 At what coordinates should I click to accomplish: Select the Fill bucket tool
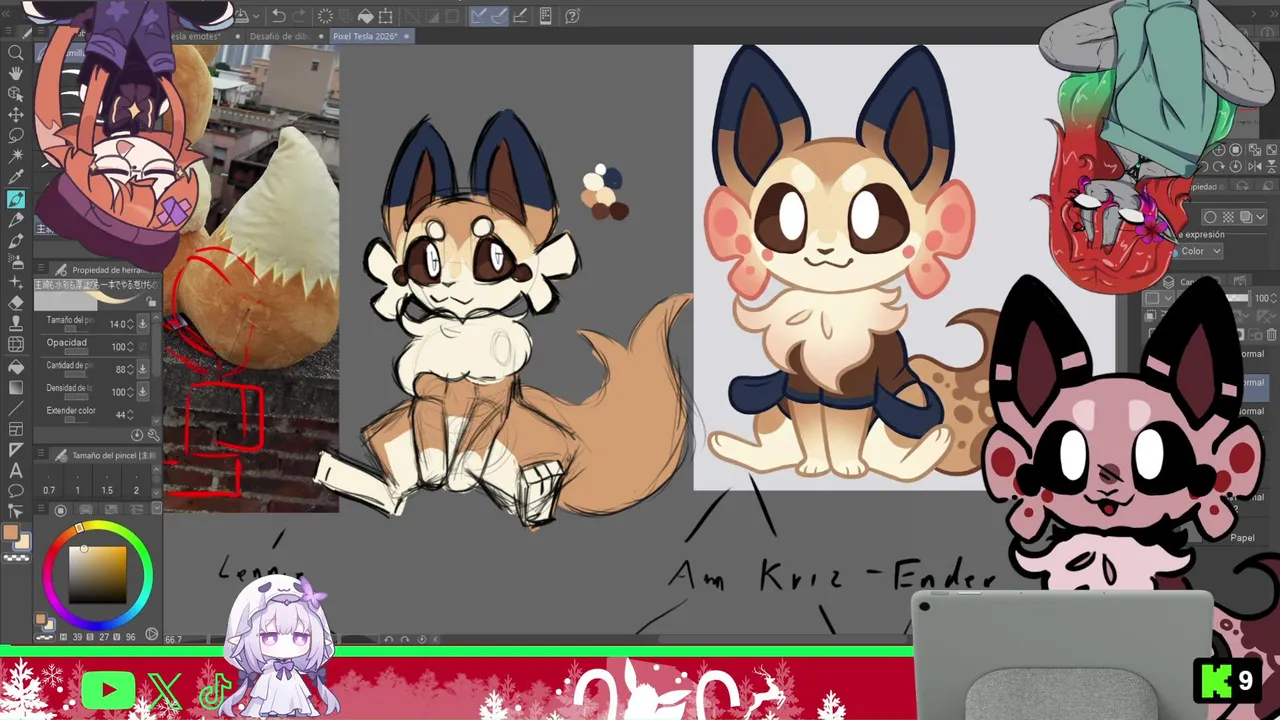(x=16, y=367)
